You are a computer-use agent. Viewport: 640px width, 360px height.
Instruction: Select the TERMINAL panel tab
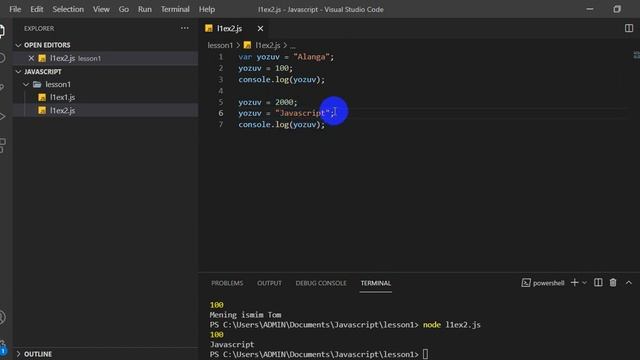pyautogui.click(x=376, y=283)
